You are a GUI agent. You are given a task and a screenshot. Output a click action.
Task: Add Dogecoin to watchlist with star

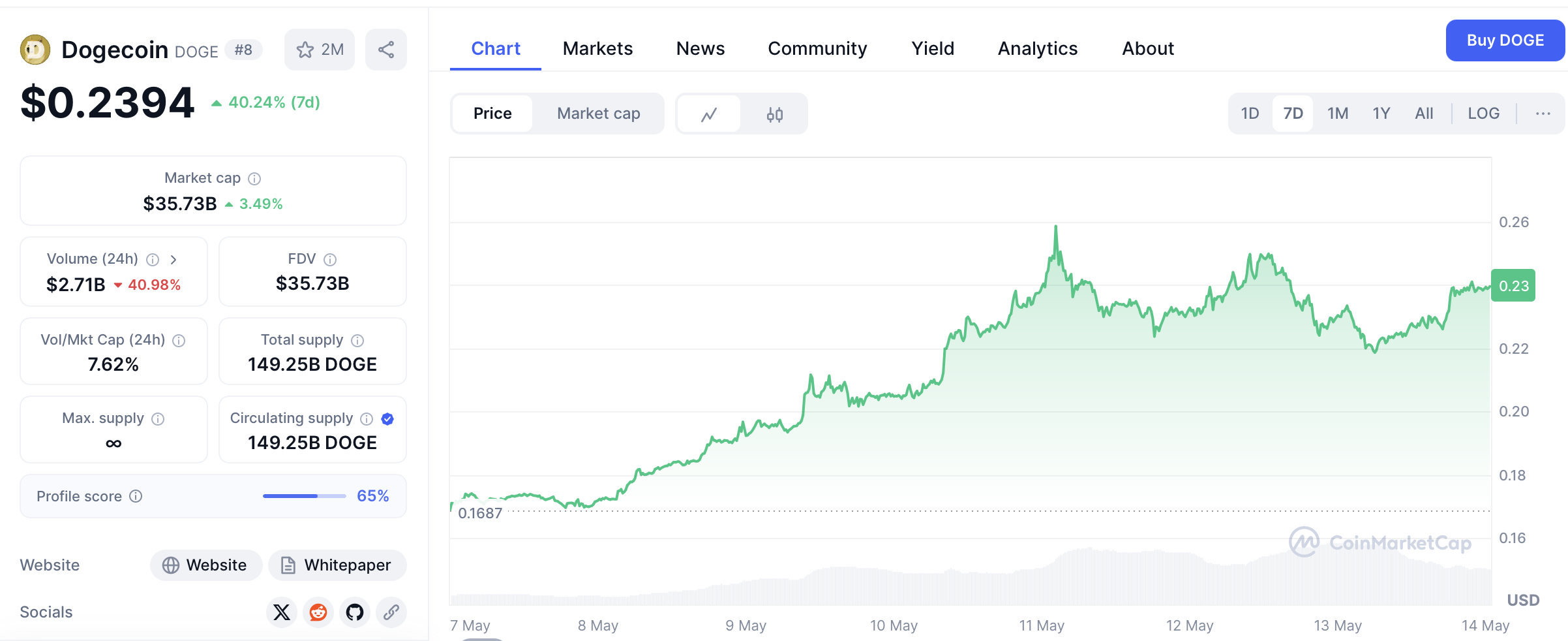[x=320, y=50]
